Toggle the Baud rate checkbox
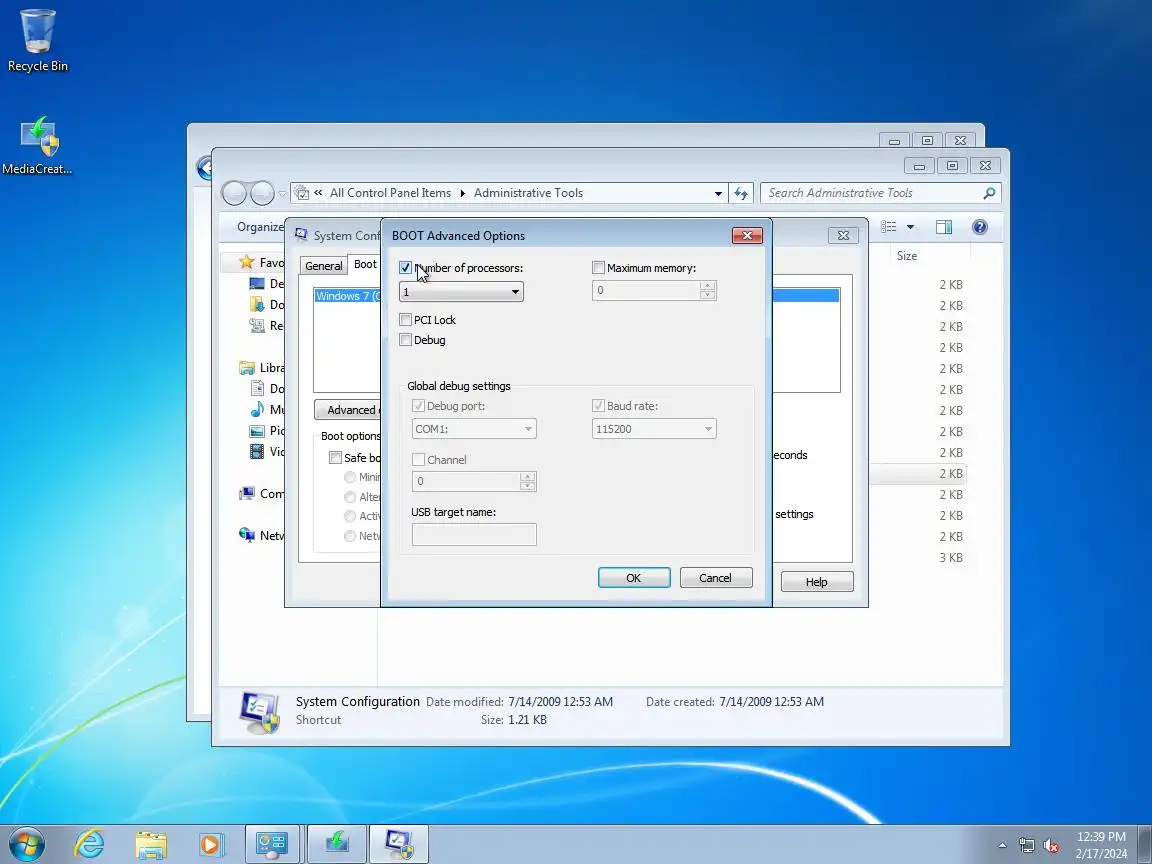The width and height of the screenshot is (1152, 864). [598, 406]
